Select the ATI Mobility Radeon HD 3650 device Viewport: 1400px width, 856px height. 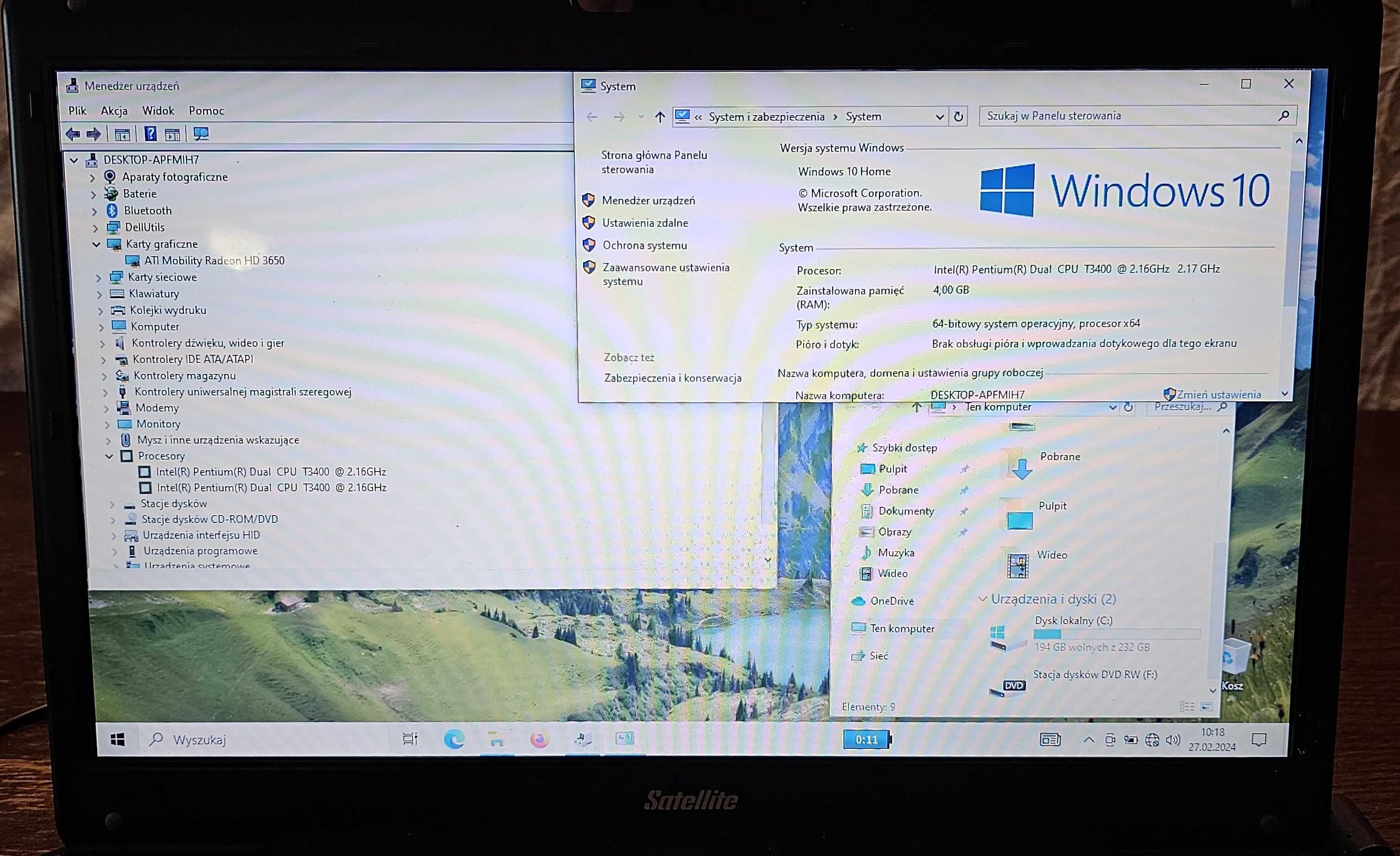(x=214, y=261)
